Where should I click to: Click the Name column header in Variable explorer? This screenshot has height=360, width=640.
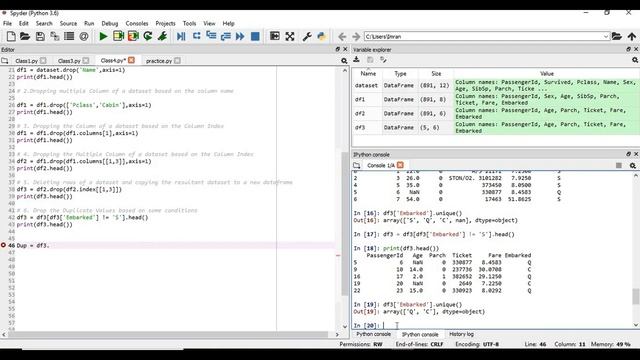368,73
